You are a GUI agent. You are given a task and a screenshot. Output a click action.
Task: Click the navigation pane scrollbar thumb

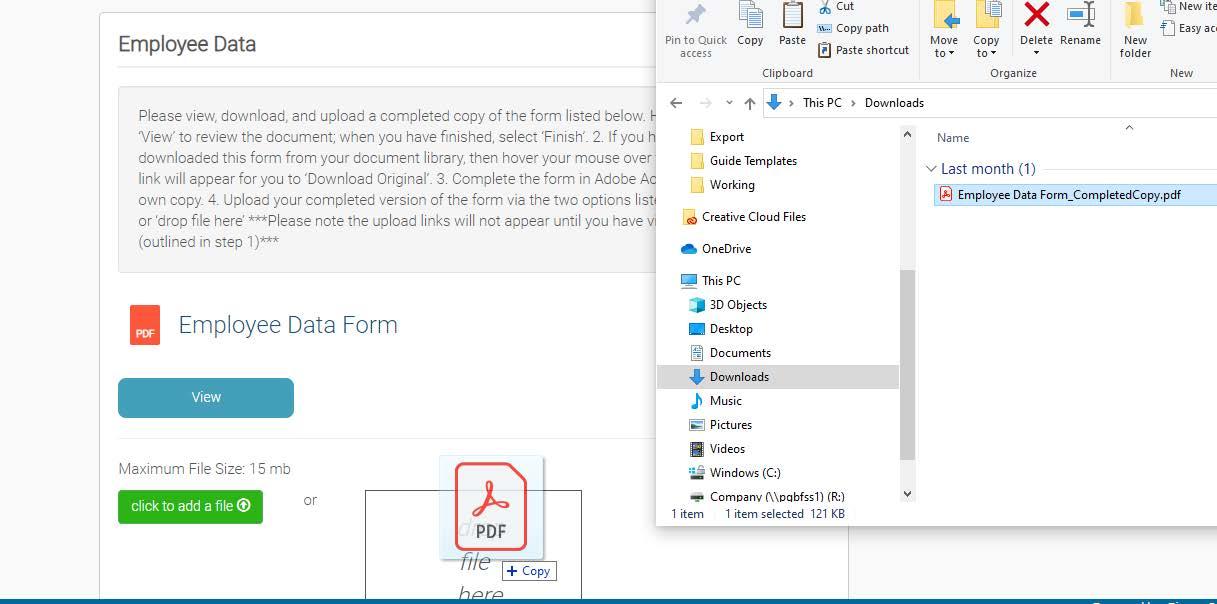pyautogui.click(x=908, y=364)
